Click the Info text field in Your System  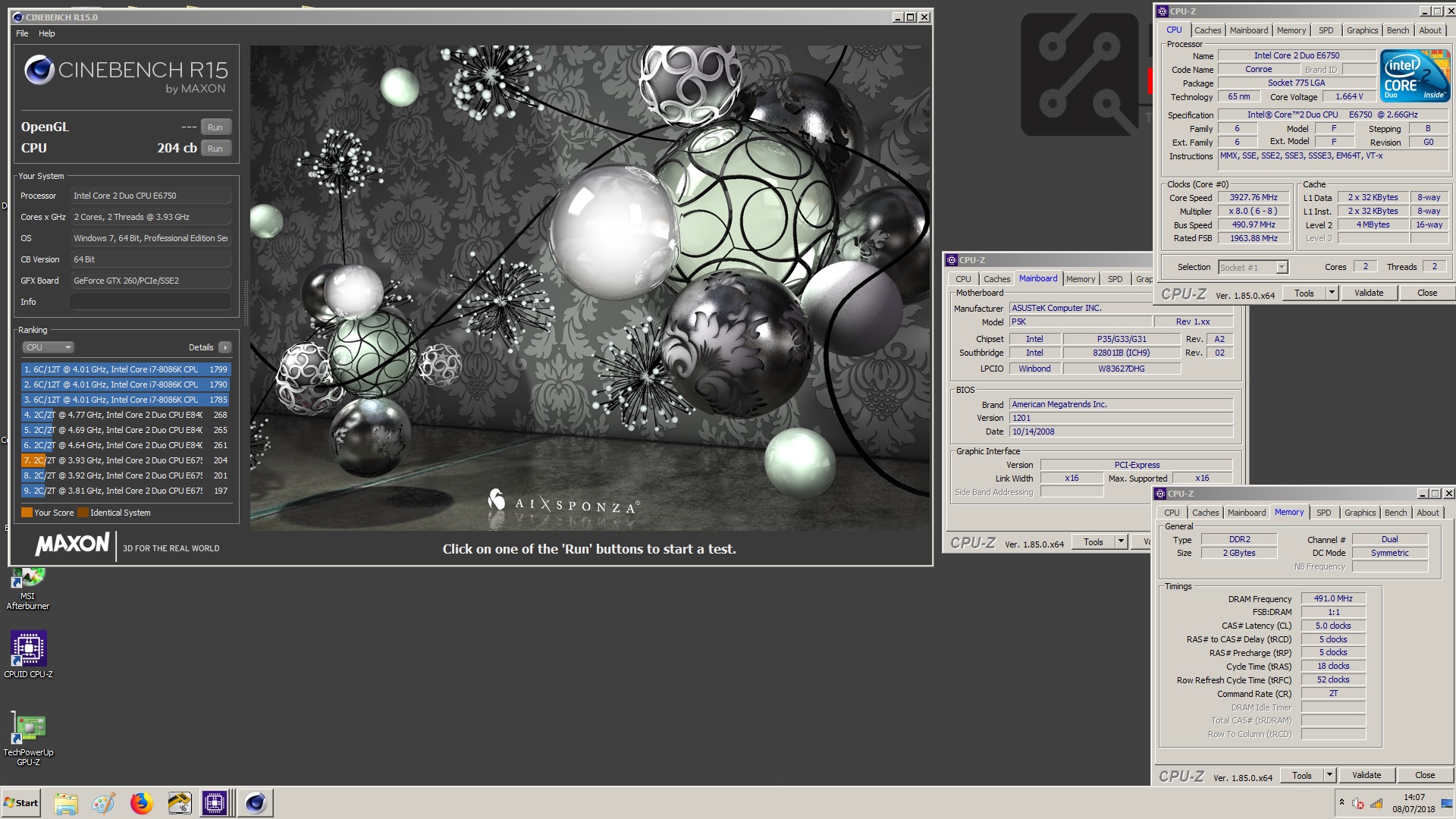pyautogui.click(x=151, y=302)
